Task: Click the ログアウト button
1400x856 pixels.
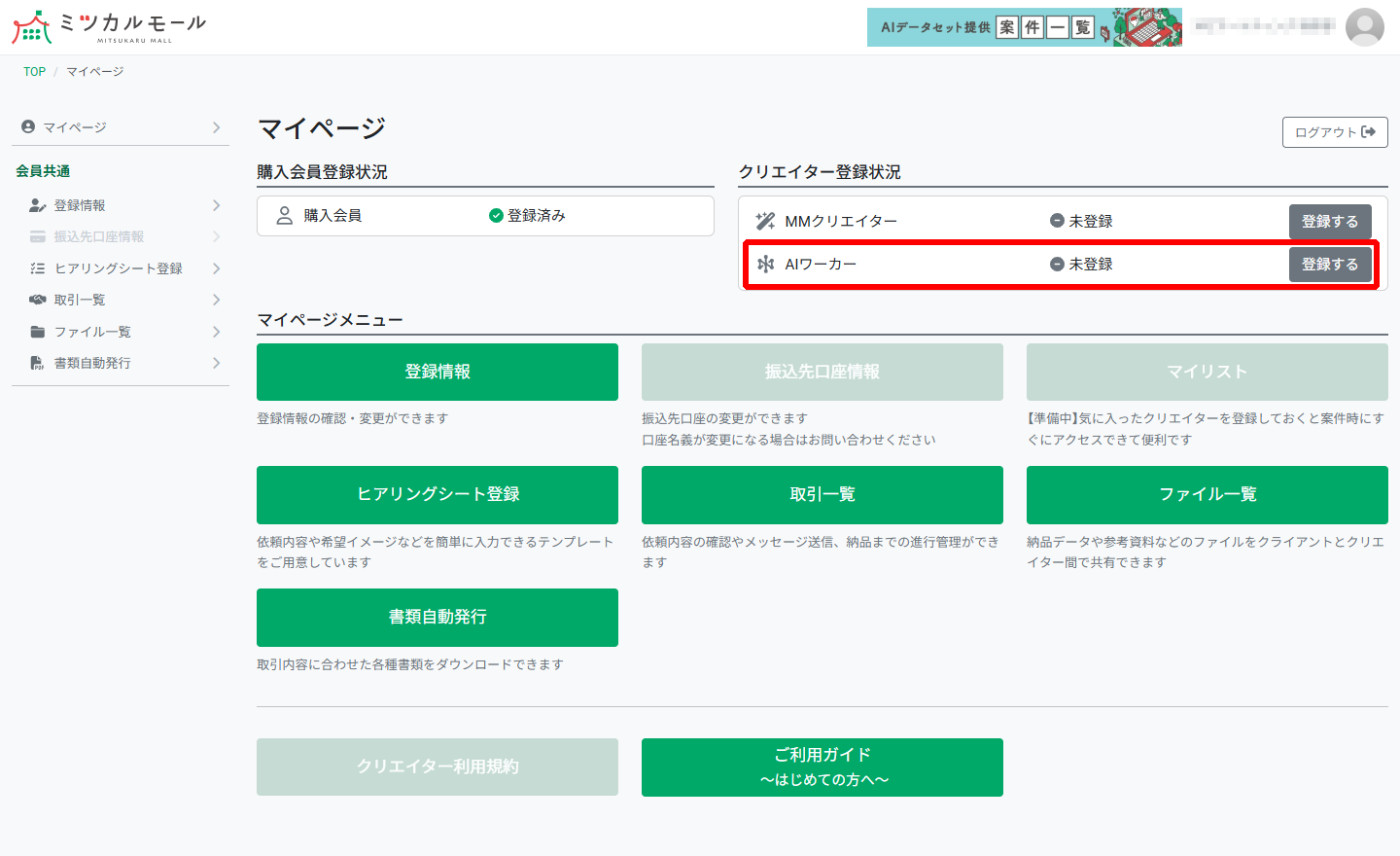Action: [1334, 132]
